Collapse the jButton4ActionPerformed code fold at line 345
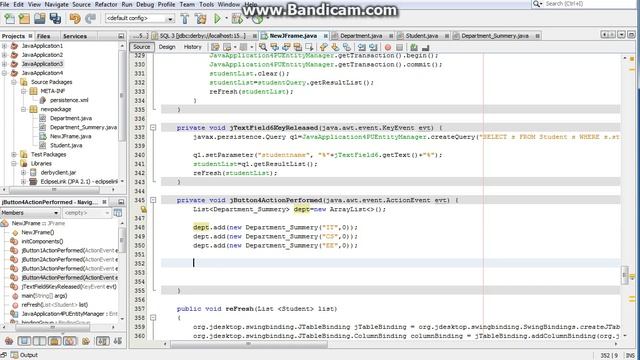This screenshot has width=640, height=360. coord(153,200)
